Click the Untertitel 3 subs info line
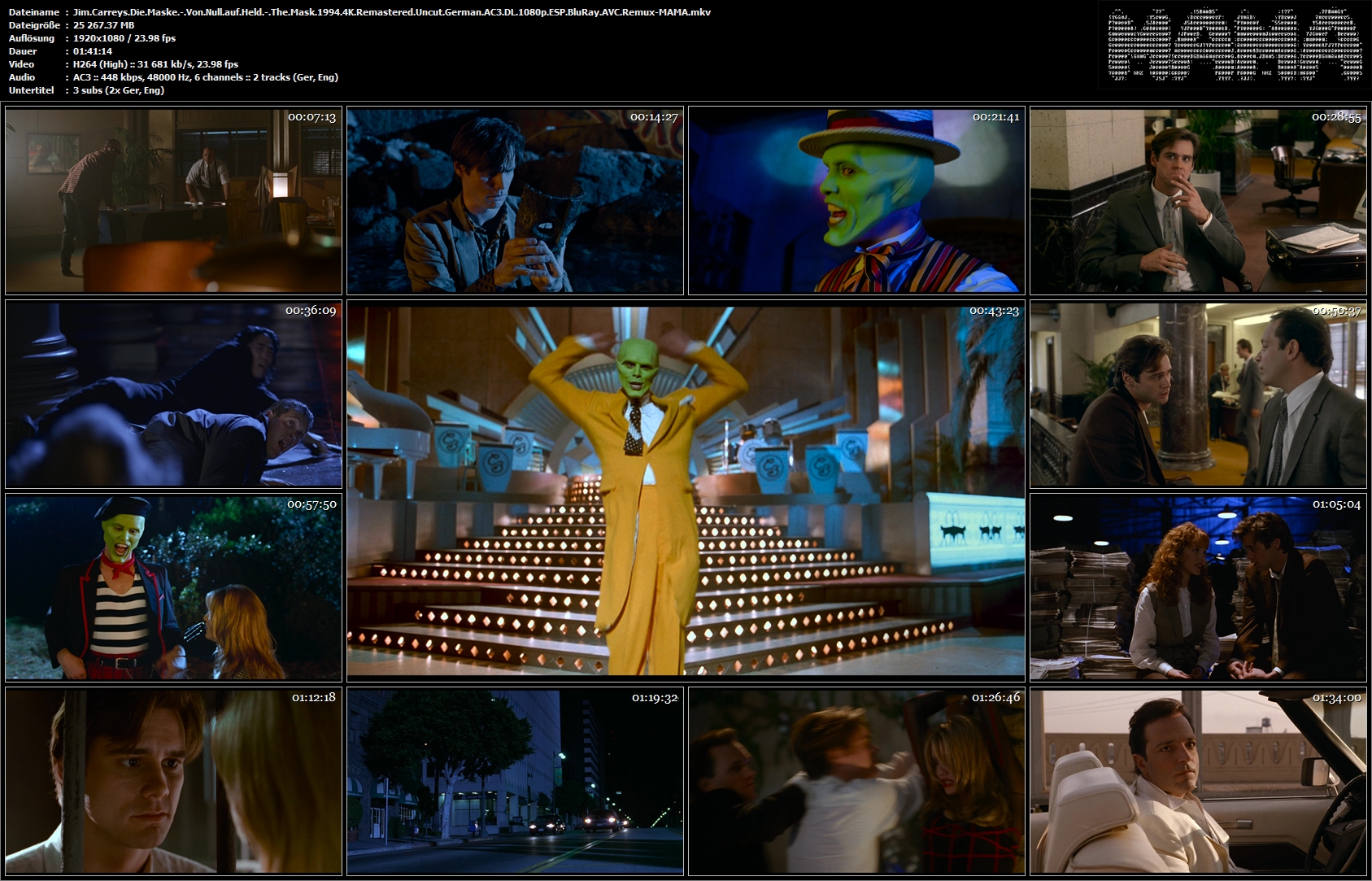Screen dimensions: 1372x881 (119, 90)
